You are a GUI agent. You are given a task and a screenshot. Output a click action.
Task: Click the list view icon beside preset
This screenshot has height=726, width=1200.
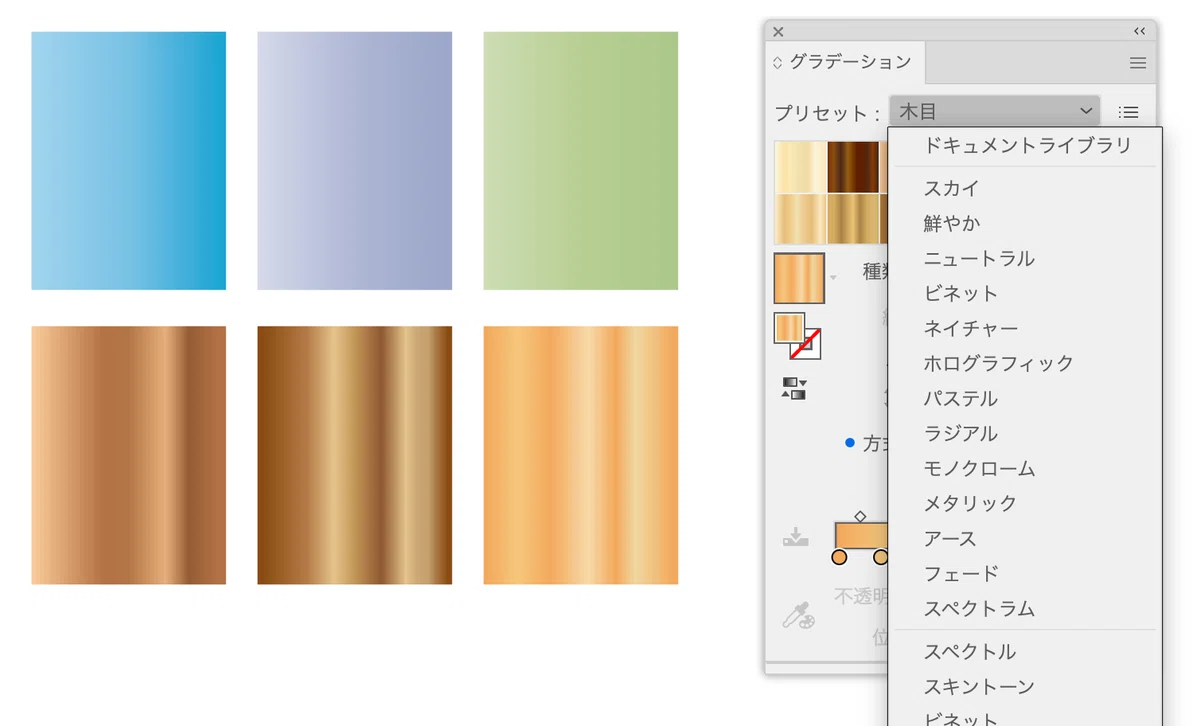(x=1128, y=112)
